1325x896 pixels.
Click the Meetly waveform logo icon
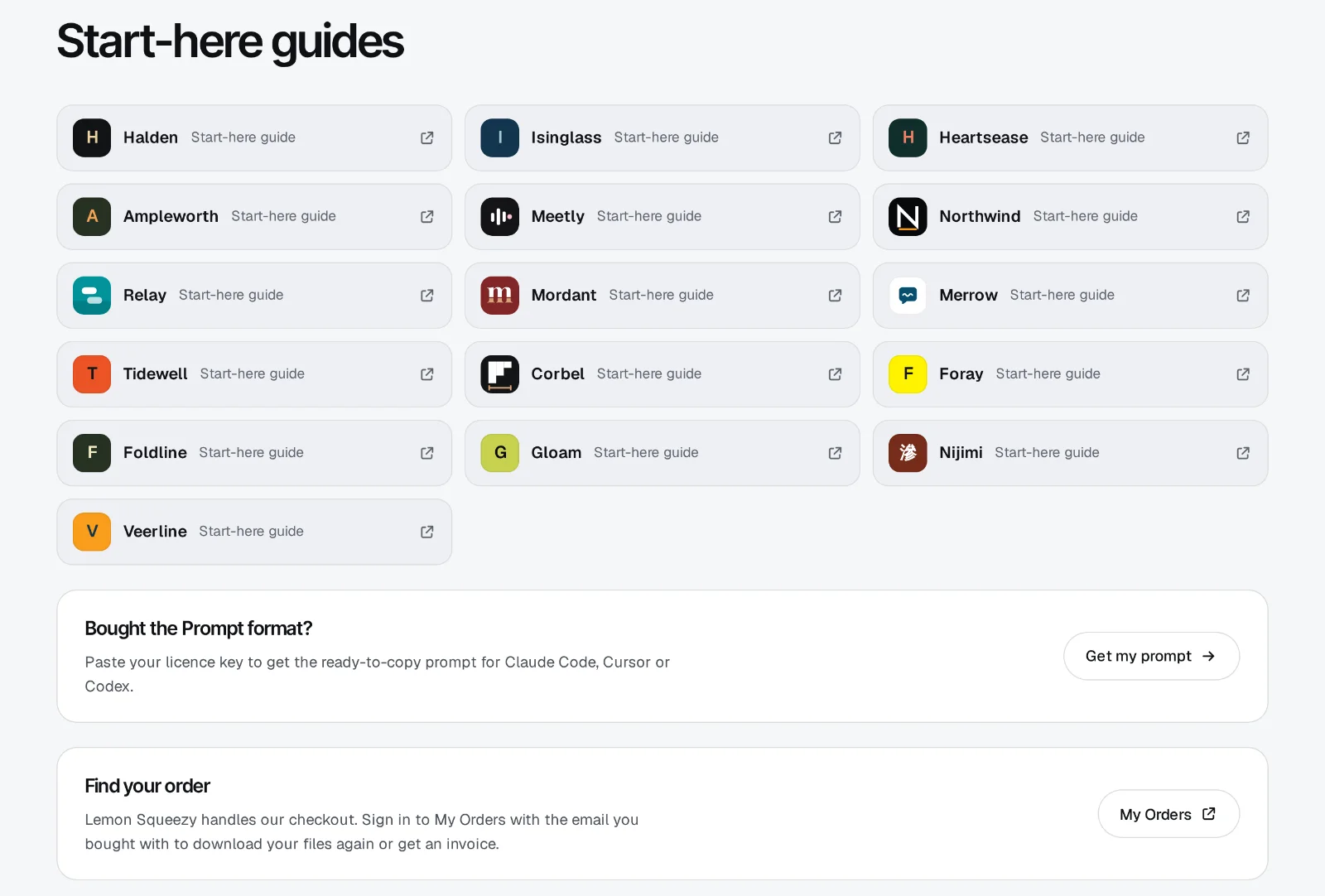[x=500, y=216]
